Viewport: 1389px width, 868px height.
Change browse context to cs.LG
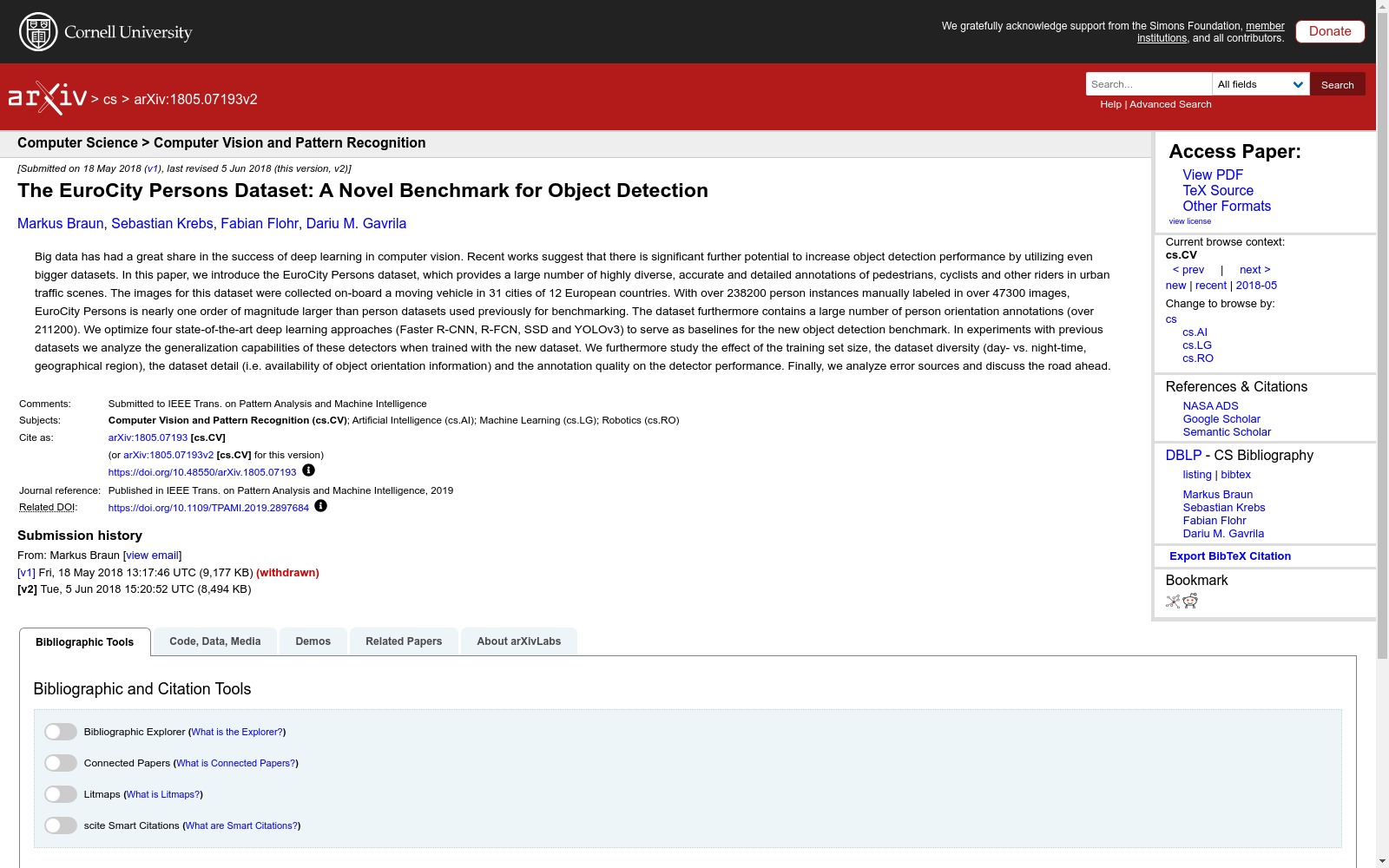click(x=1197, y=345)
